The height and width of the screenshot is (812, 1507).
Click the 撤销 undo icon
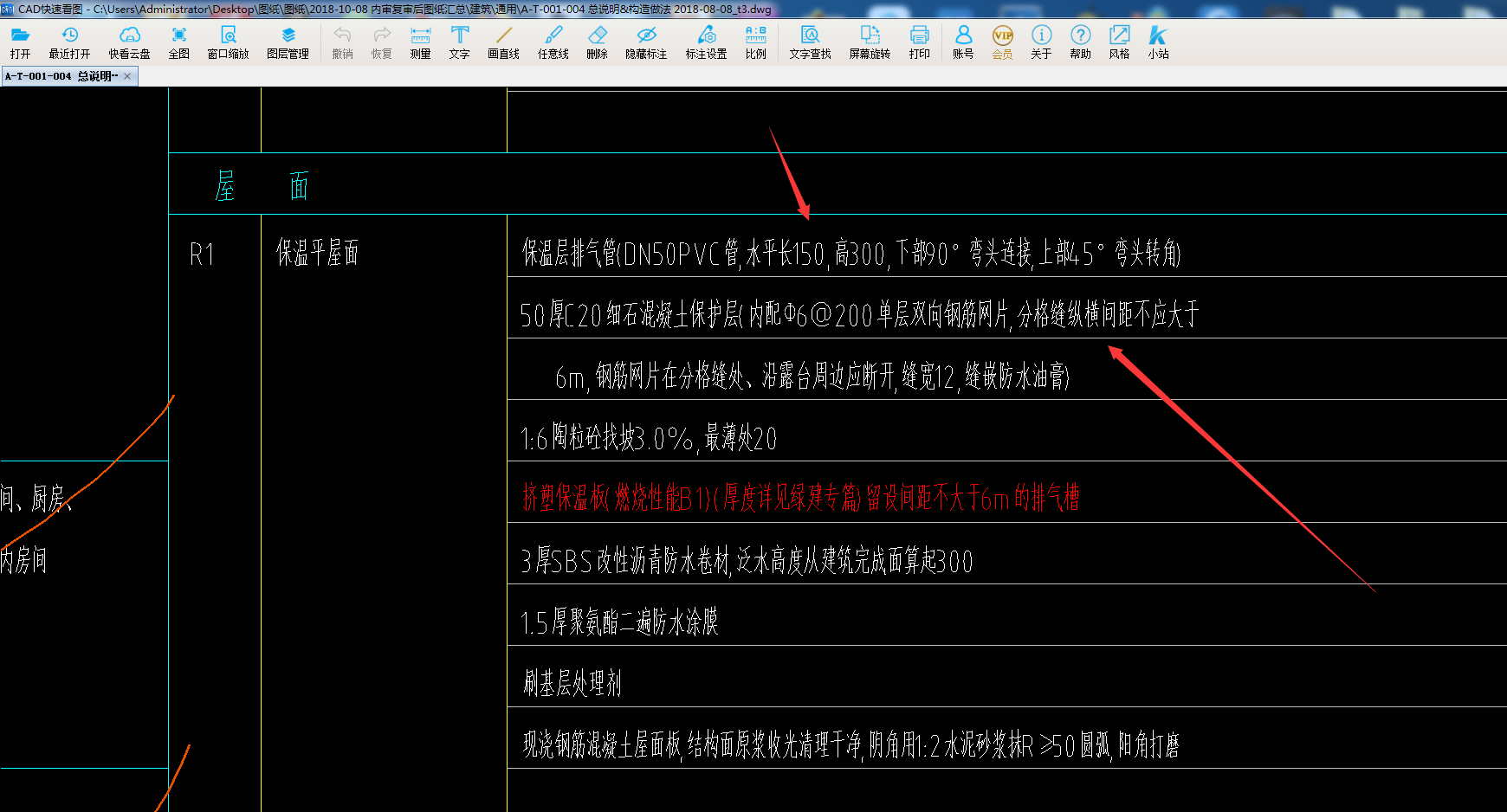pyautogui.click(x=343, y=42)
